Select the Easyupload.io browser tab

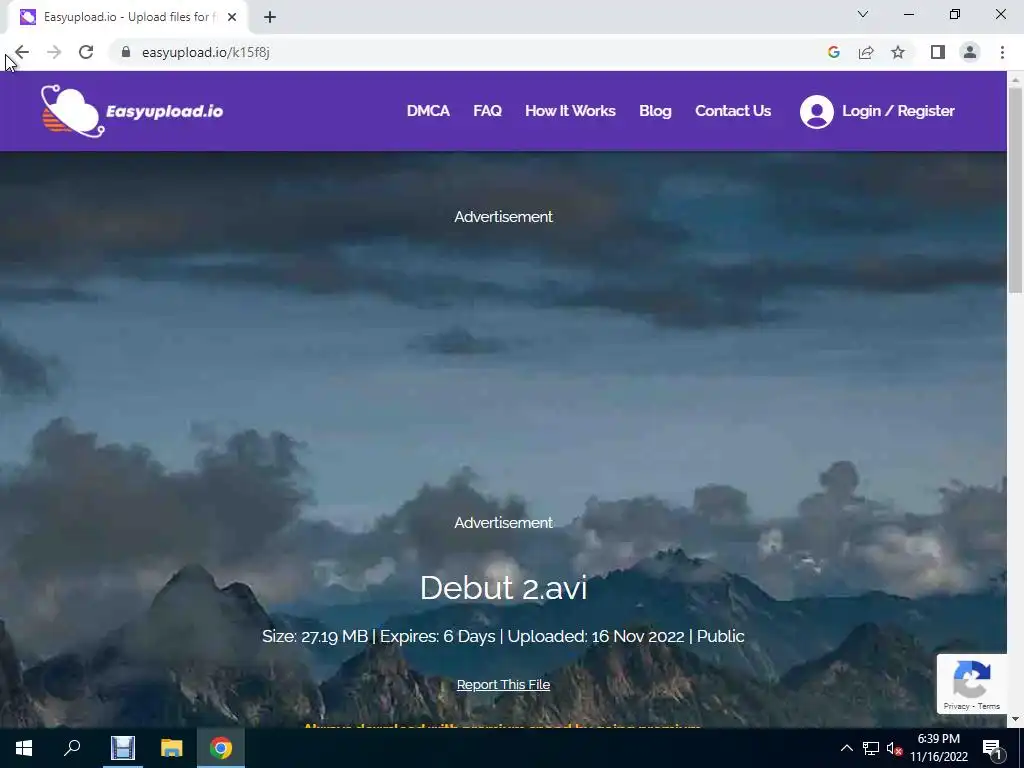click(x=127, y=17)
